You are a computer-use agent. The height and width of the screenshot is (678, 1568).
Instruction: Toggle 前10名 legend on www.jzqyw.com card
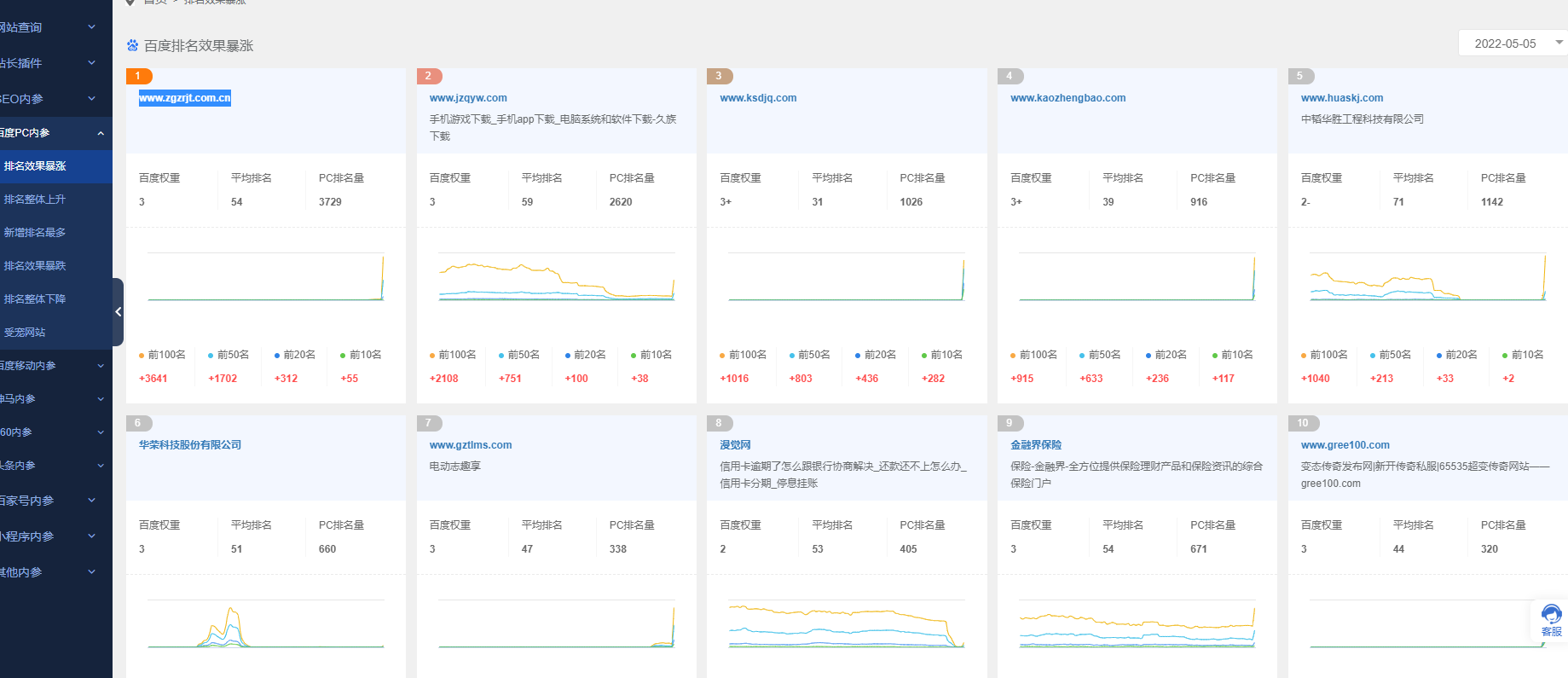(x=651, y=355)
